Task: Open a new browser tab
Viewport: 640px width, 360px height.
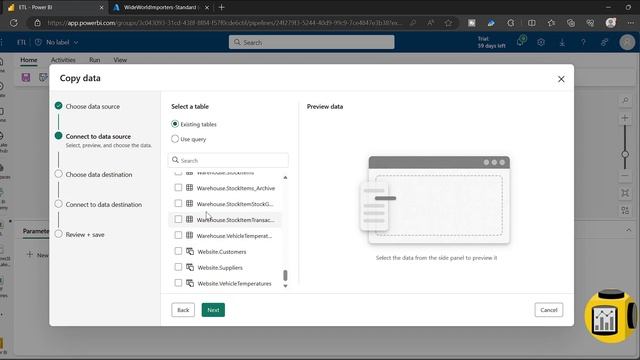Action: pyautogui.click(x=222, y=7)
